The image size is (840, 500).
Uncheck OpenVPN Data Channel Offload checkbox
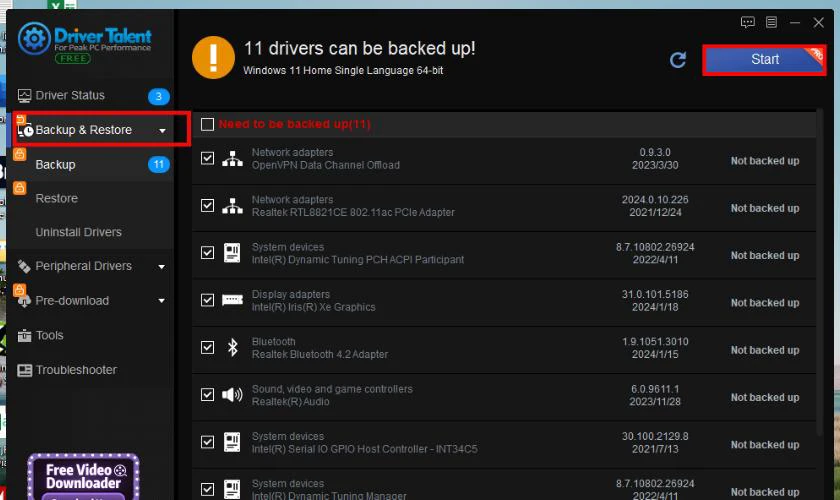point(207,159)
